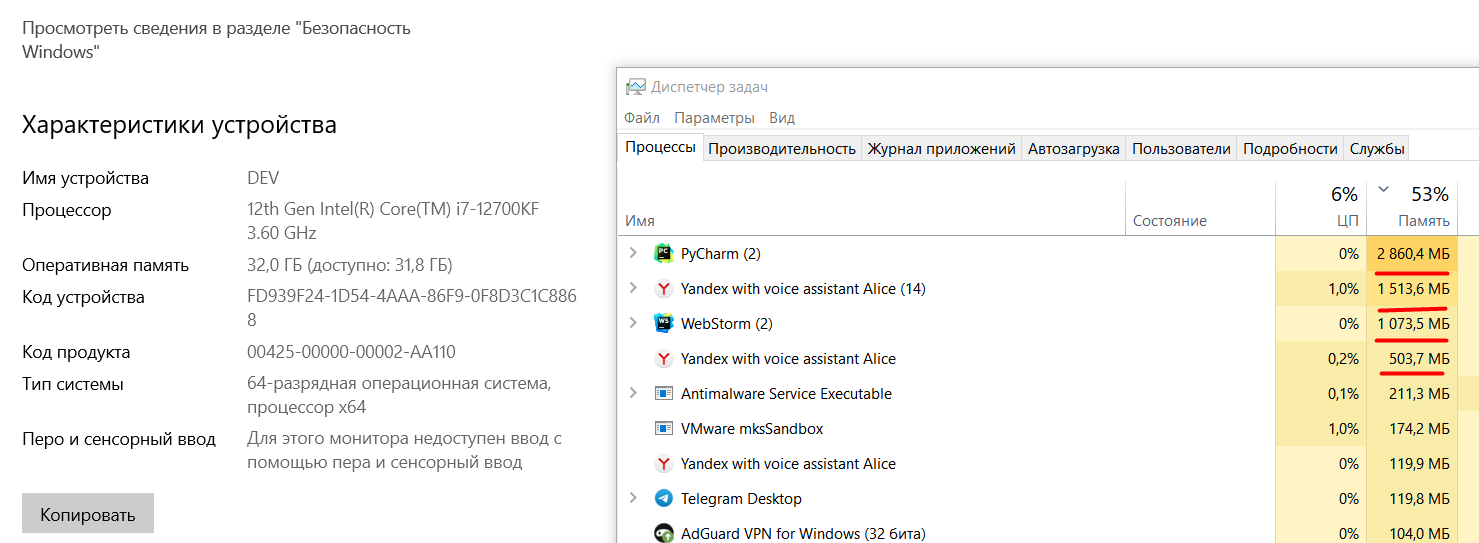Sort by the Состояние column header
Image resolution: width=1479 pixels, height=543 pixels.
coord(1169,221)
